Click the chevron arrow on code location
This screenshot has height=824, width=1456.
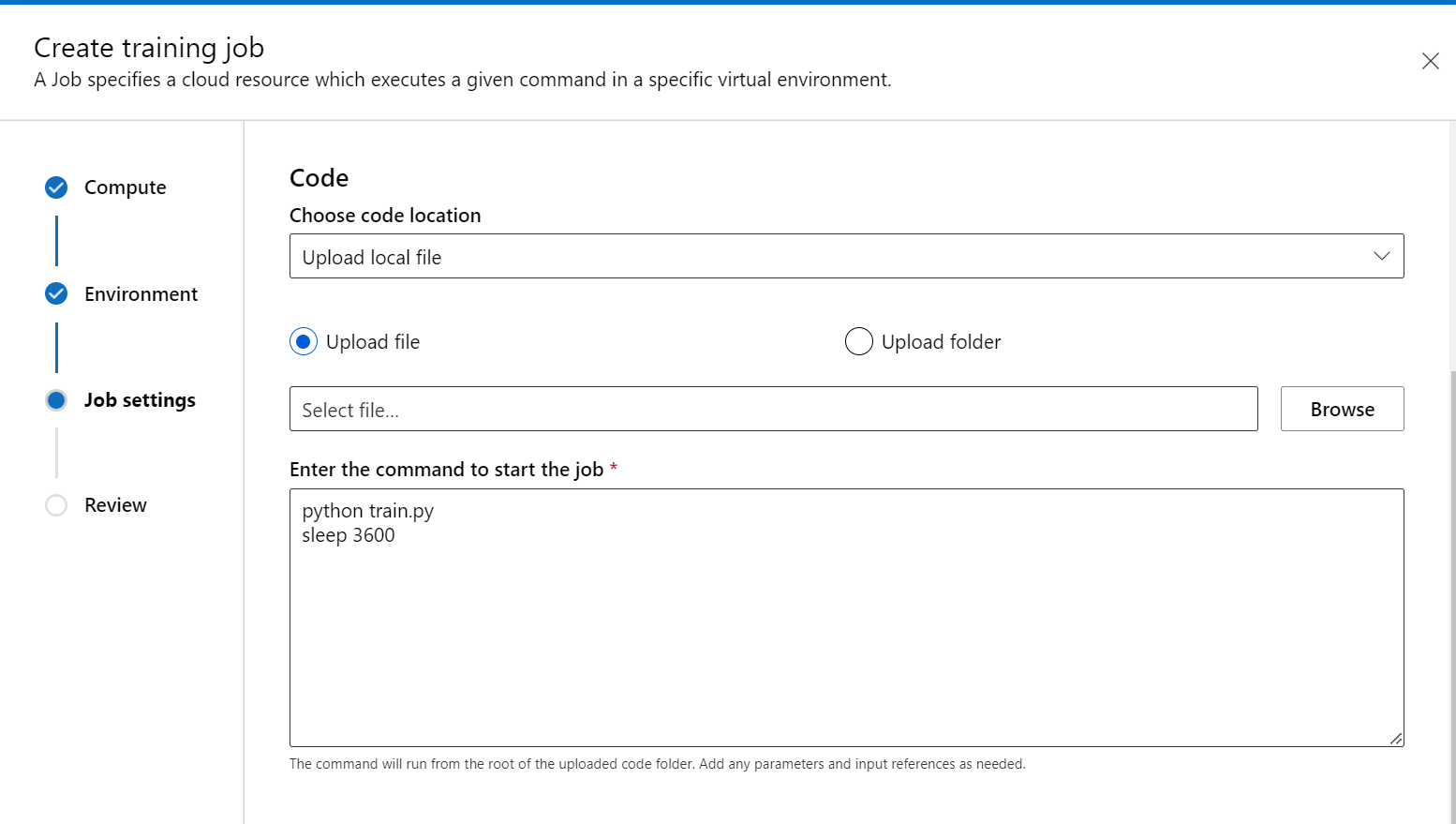point(1381,257)
